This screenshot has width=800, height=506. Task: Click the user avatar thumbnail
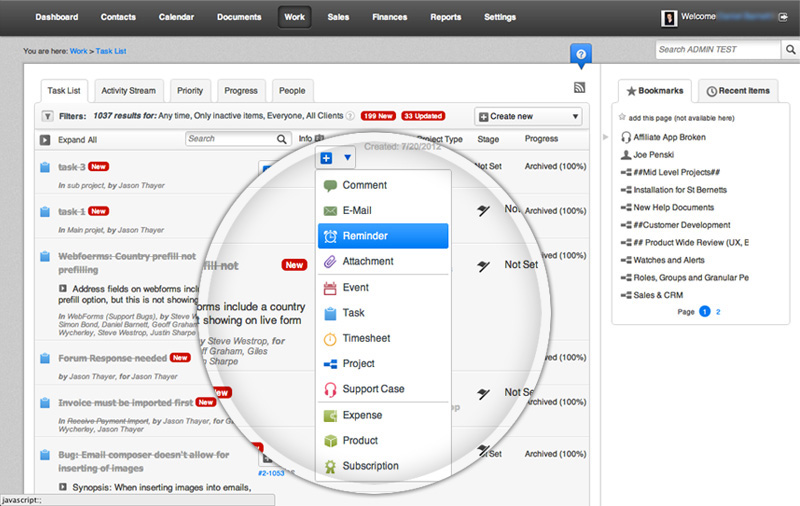pyautogui.click(x=668, y=18)
